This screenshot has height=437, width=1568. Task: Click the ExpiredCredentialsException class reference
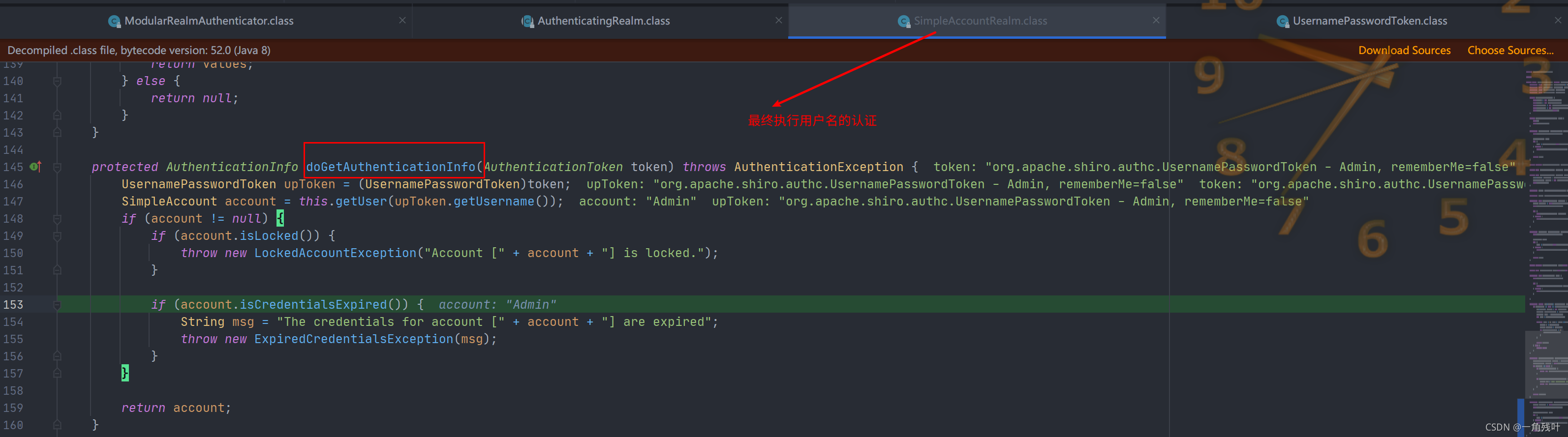click(x=354, y=339)
